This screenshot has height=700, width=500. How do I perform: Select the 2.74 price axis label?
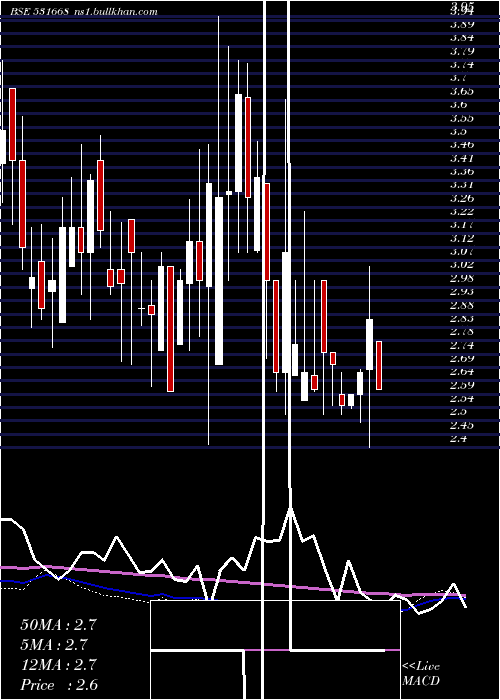tap(462, 345)
